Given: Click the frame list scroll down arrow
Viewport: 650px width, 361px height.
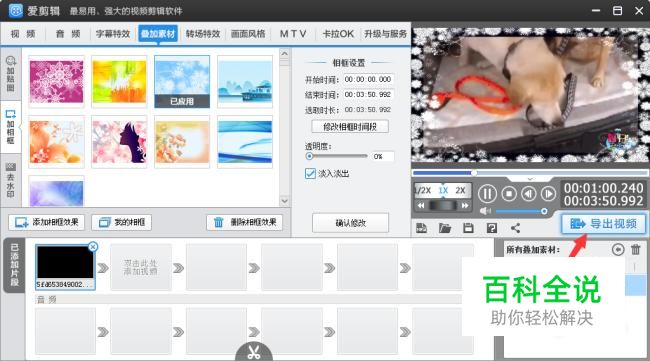Looking at the screenshot, I should 284,201.
